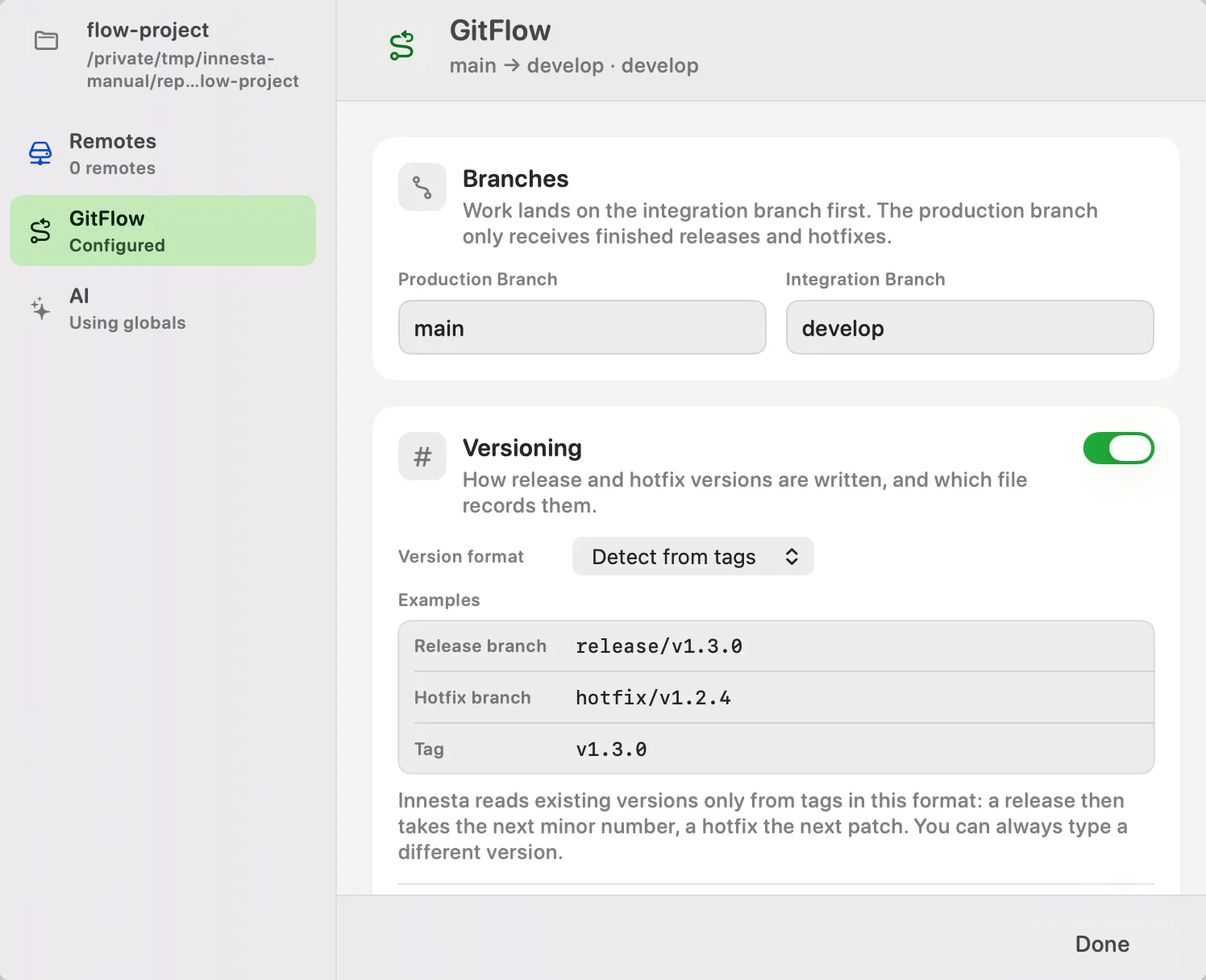Viewport: 1206px width, 980px height.
Task: Click the Versioning section heading
Action: click(x=522, y=448)
